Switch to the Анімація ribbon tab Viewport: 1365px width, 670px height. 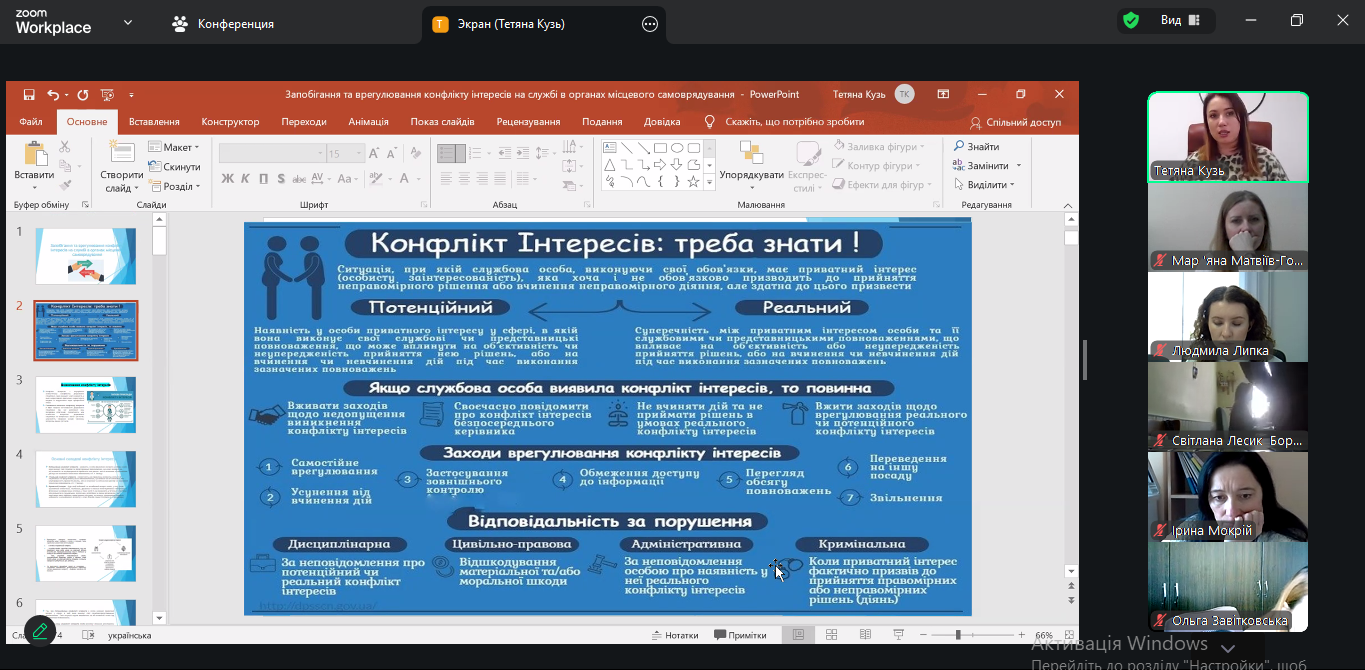368,122
